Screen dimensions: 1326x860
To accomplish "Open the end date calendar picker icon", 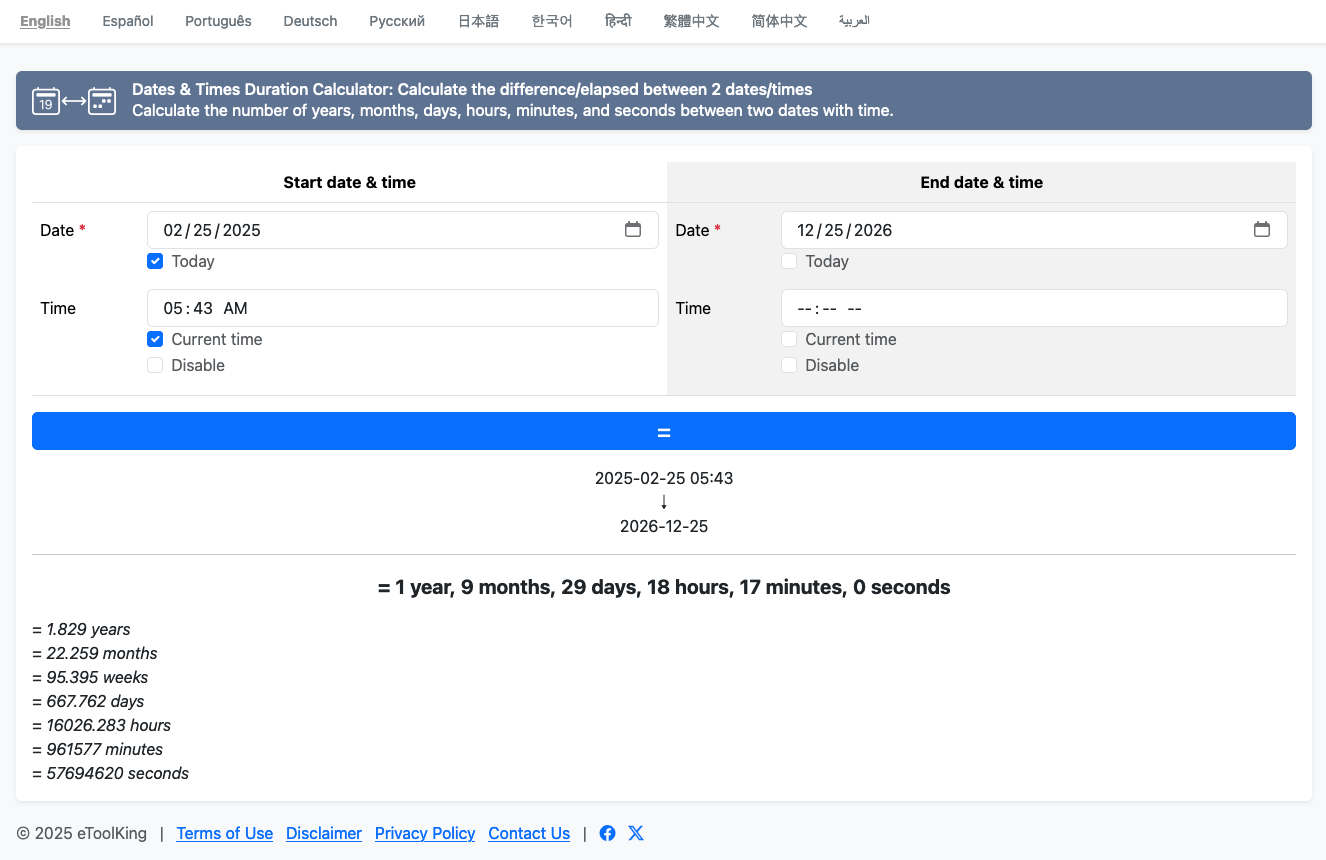I will click(x=1262, y=230).
